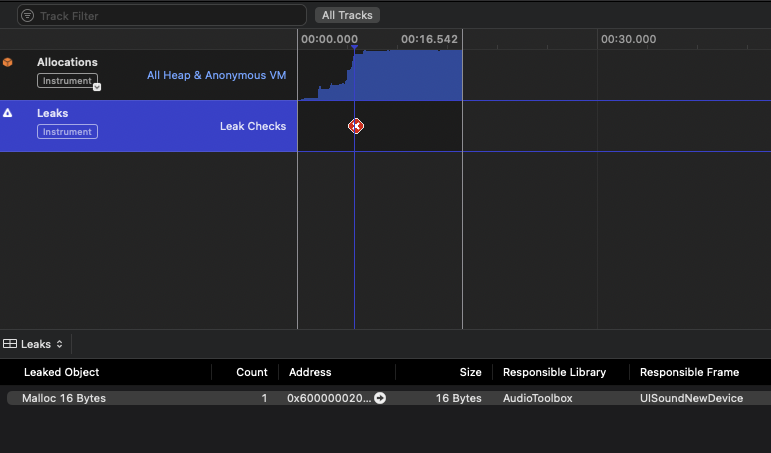Sort by Address column header
Screen dimensions: 771x453
[x=310, y=372]
